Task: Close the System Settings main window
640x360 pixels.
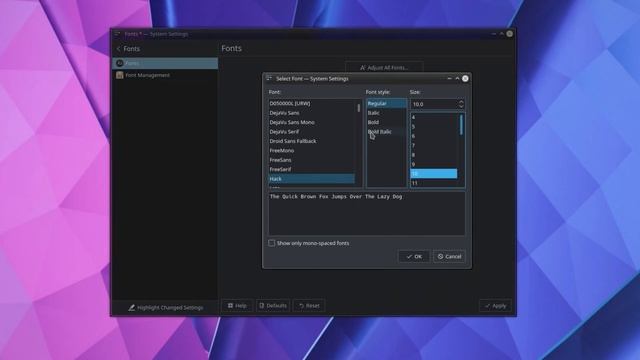Action: point(509,34)
